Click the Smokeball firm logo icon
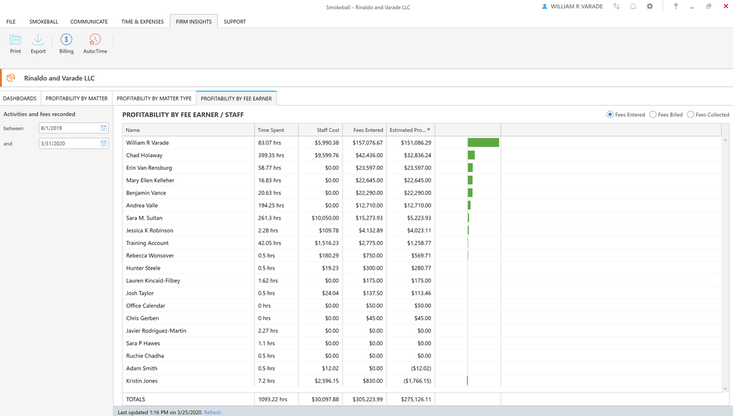733x416 pixels. [11, 78]
